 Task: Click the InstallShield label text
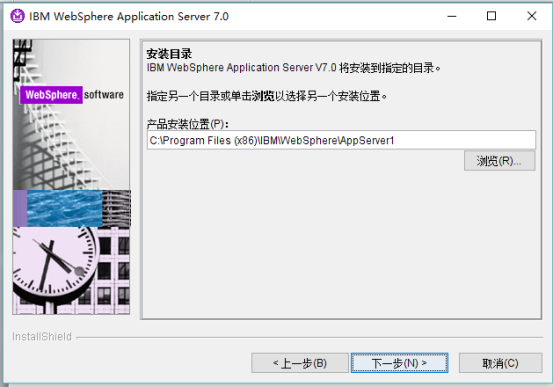[42, 337]
